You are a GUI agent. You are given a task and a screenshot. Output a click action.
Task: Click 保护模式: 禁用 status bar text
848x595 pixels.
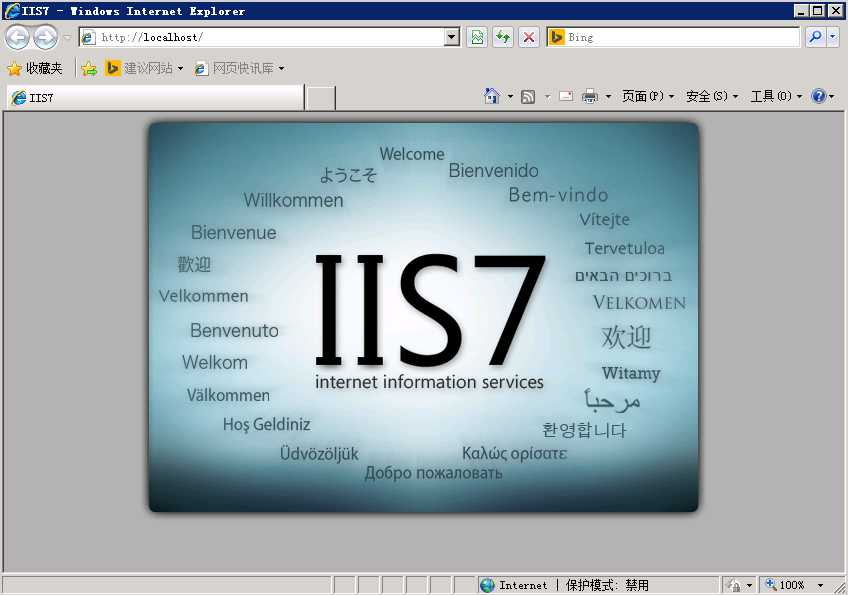coord(607,585)
